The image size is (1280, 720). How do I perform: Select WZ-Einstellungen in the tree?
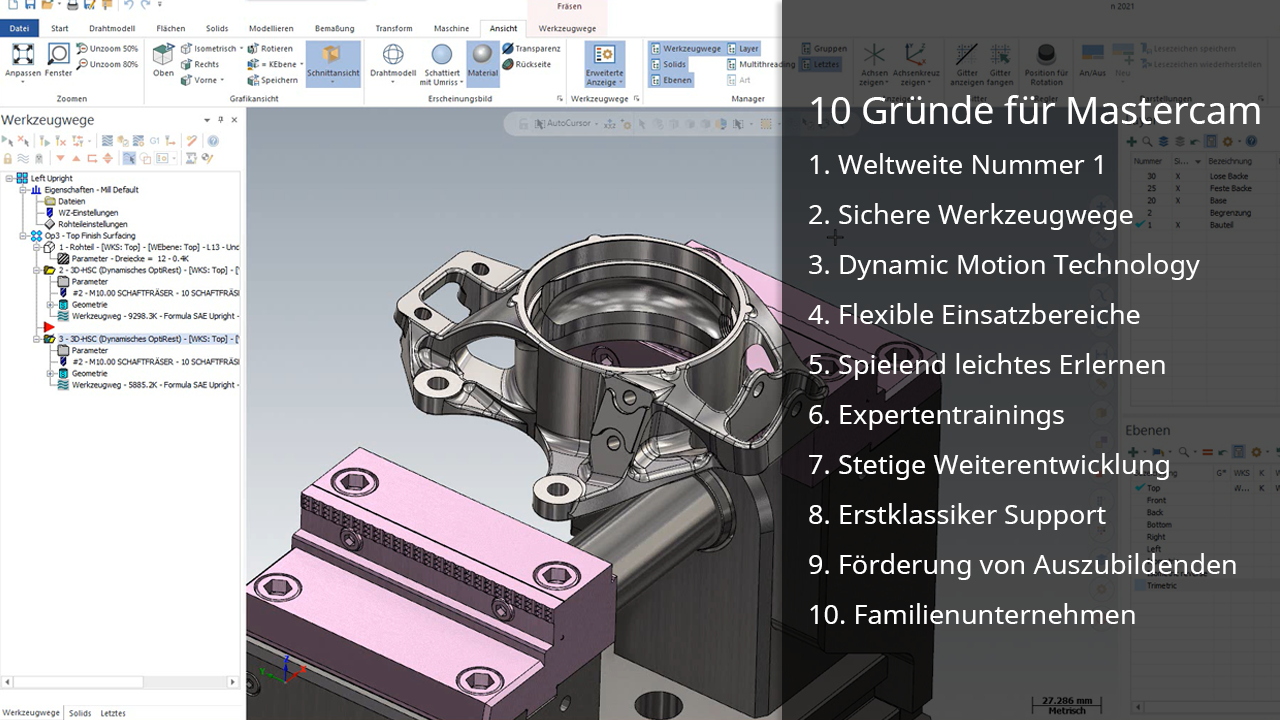point(88,213)
